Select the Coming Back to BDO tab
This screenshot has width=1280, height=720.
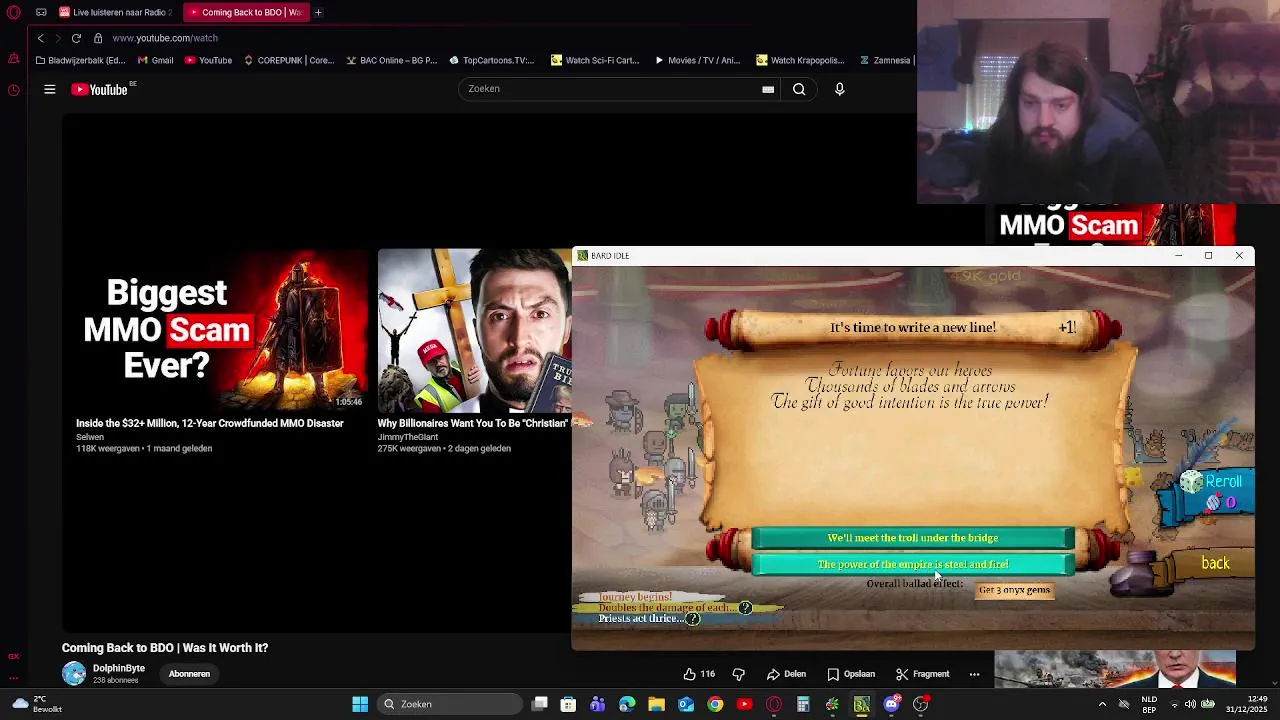pos(245,12)
